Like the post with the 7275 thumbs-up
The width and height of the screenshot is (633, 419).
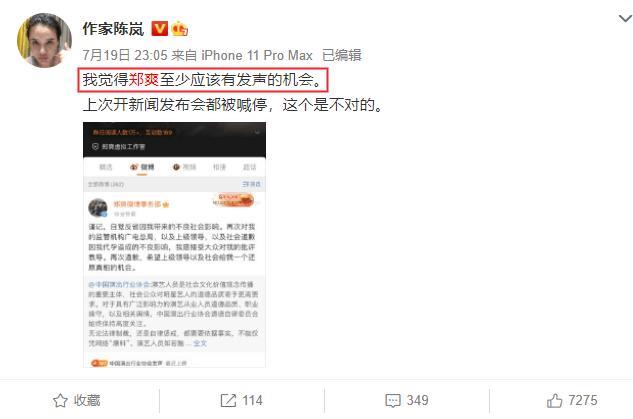pos(572,400)
